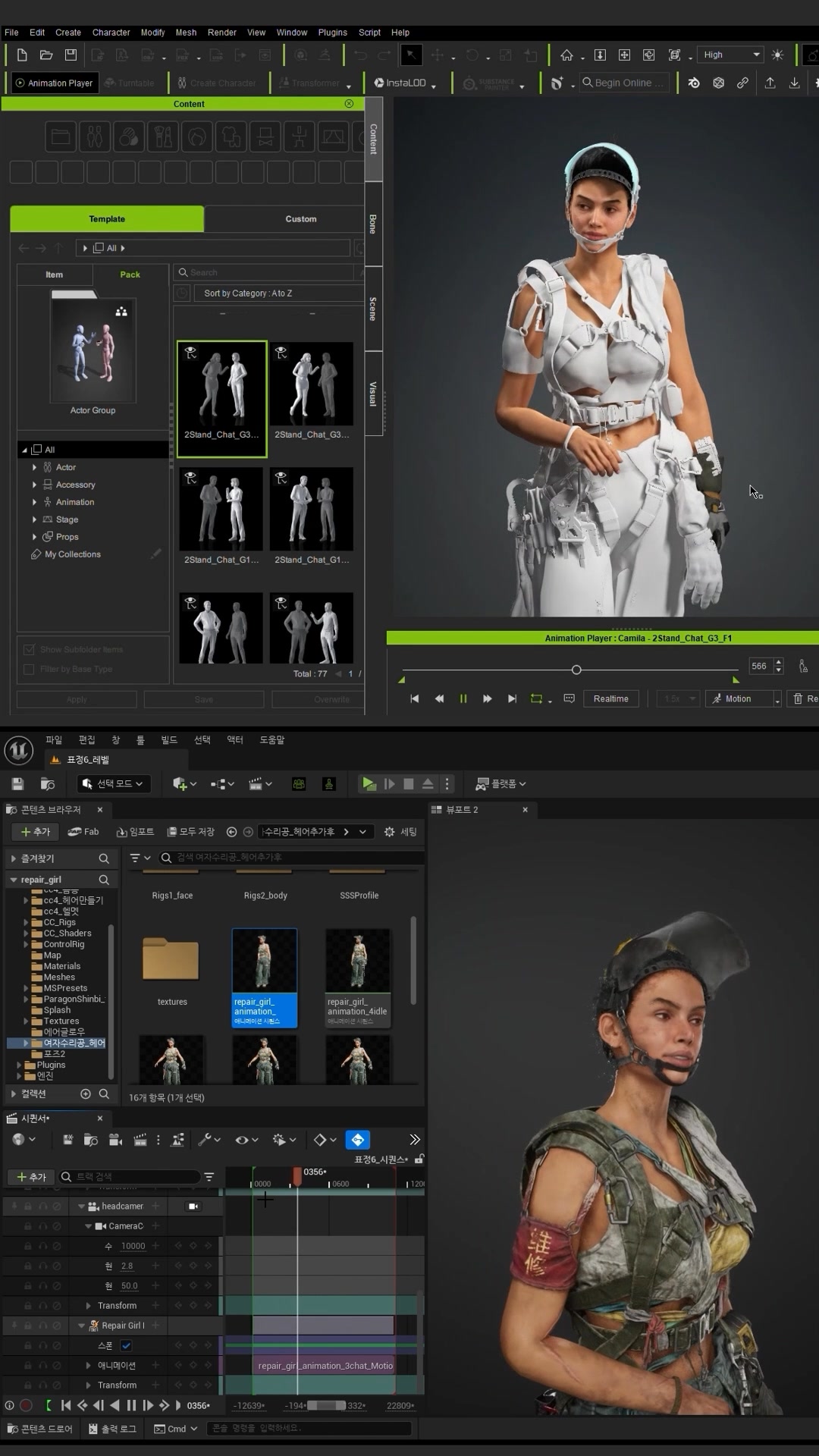Screen dimensions: 819x1456
Task: Expand the 애니메이션 track in Sequencer
Action: coord(89,1365)
